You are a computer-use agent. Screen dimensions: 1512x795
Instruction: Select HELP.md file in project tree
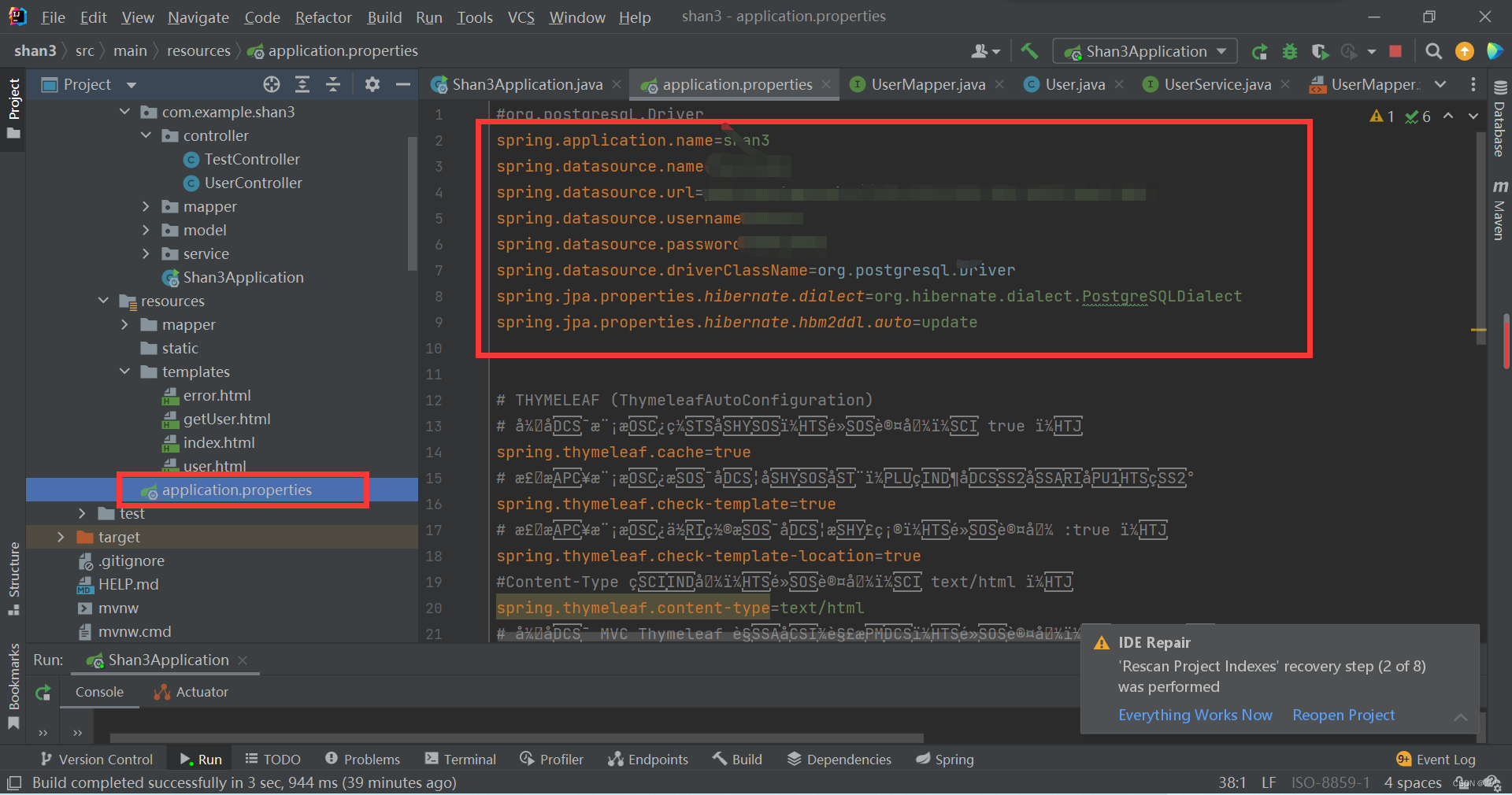click(x=117, y=584)
